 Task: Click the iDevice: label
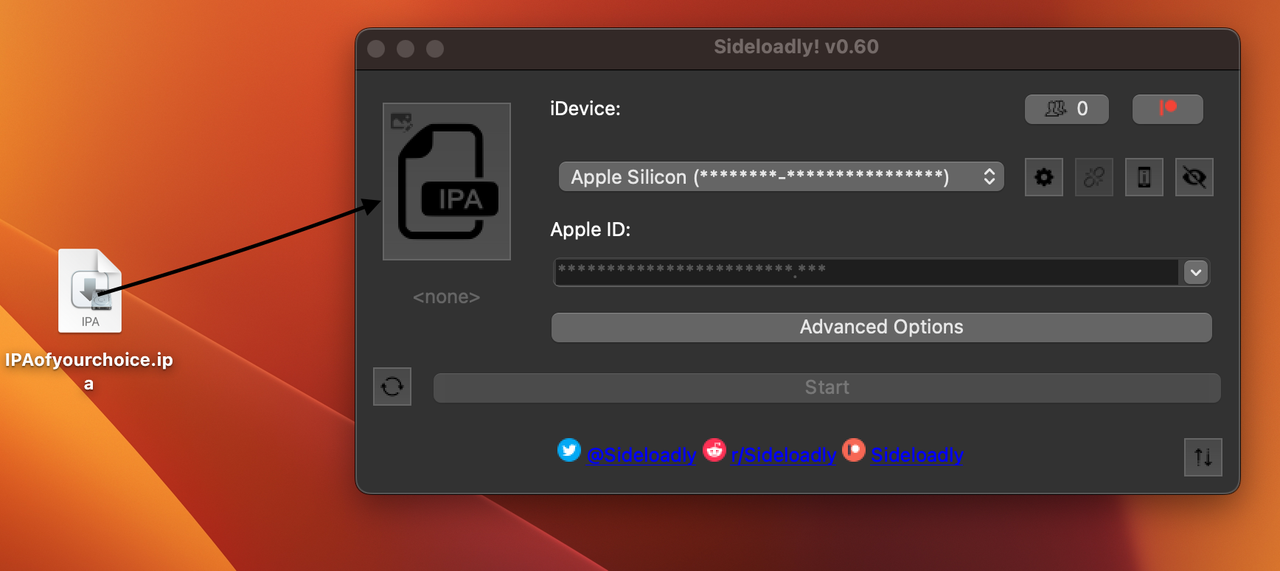[x=586, y=108]
